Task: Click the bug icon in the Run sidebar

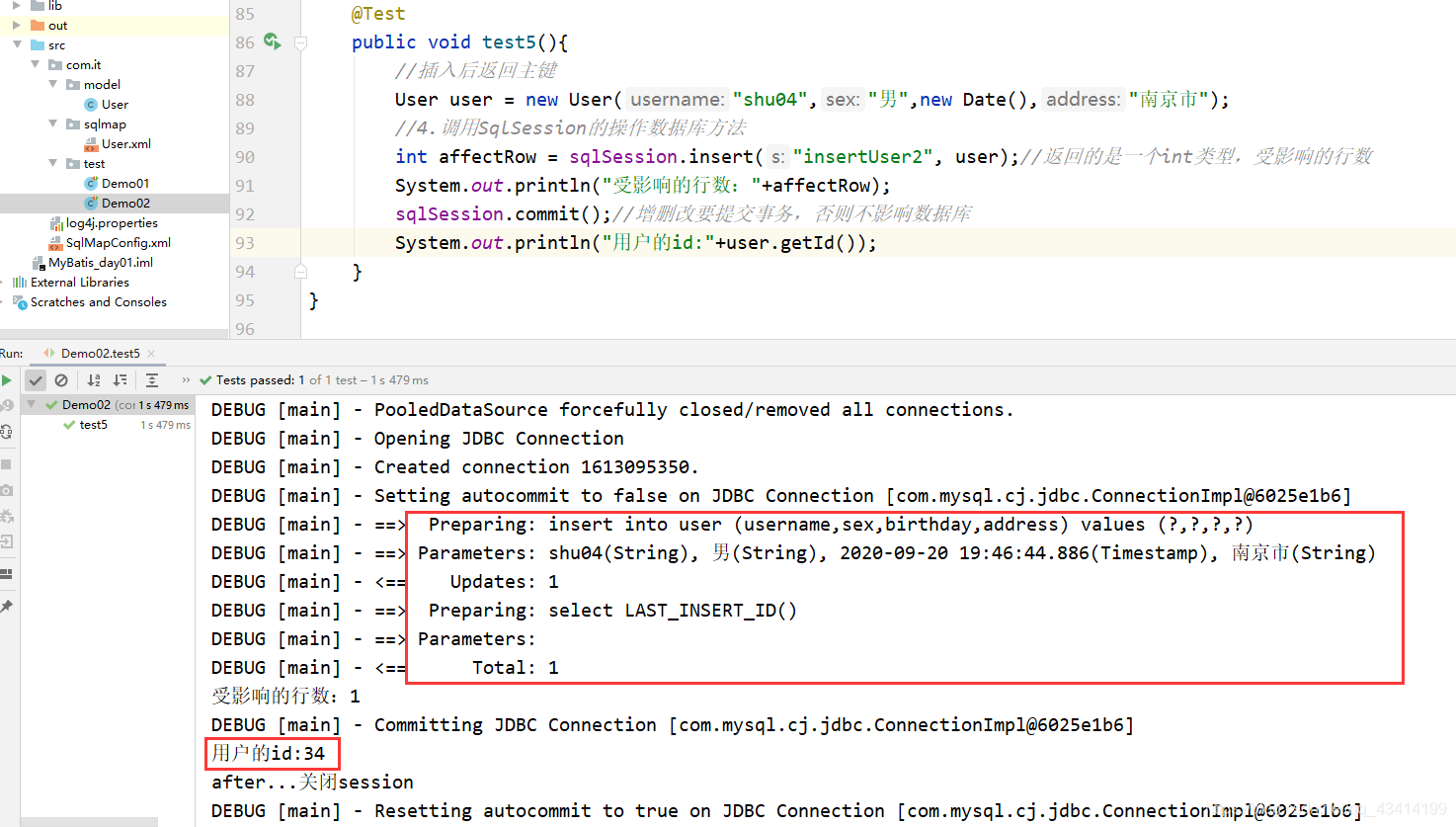Action: click(x=7, y=516)
